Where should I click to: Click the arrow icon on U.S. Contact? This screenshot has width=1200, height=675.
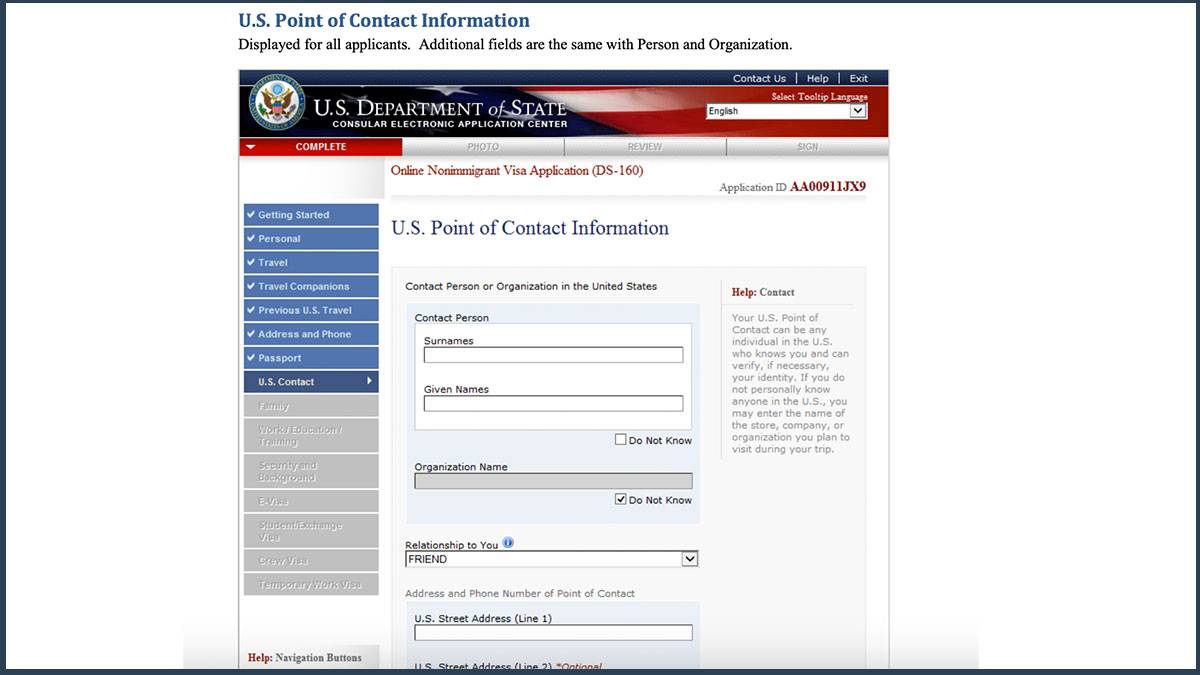(368, 381)
